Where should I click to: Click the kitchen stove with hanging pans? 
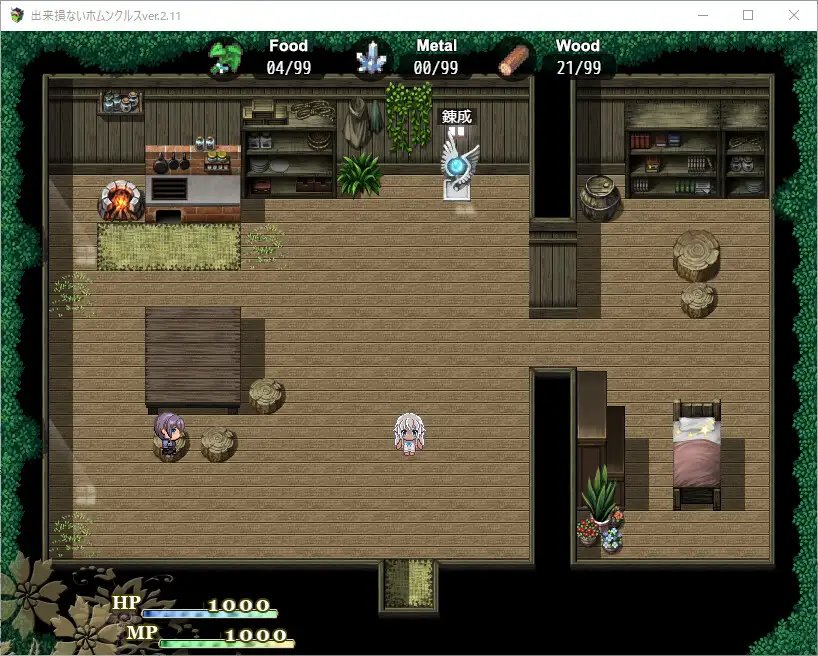click(x=194, y=178)
